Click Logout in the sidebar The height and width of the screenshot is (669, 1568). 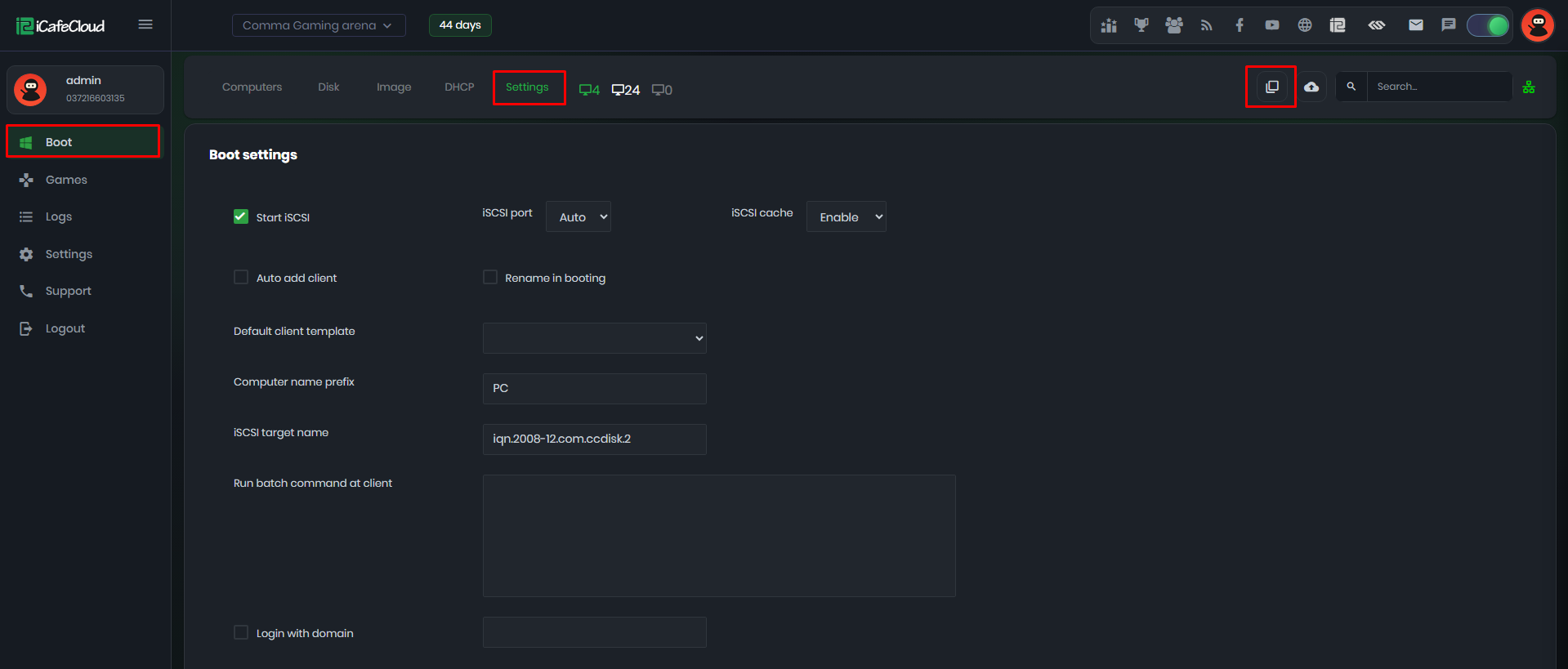tap(85, 328)
